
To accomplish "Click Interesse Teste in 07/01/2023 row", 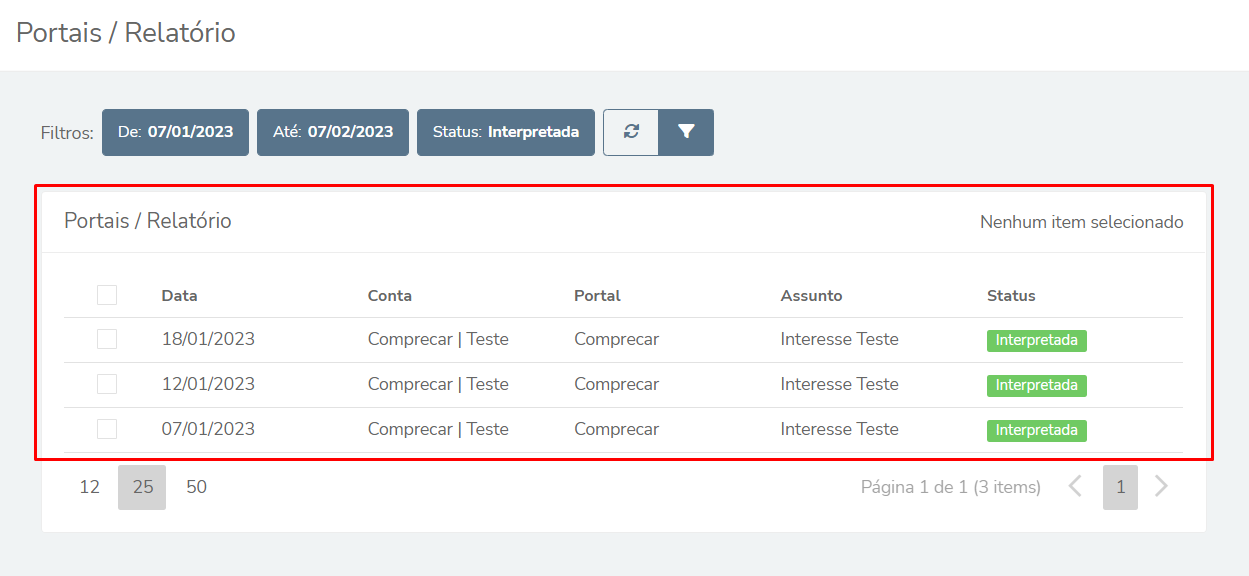I will tap(840, 429).
